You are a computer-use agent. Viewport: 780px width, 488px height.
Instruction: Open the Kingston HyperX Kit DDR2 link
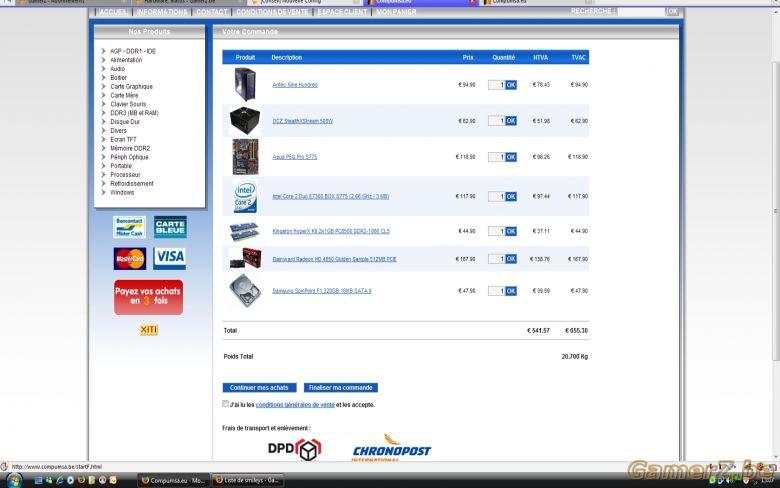coord(331,231)
